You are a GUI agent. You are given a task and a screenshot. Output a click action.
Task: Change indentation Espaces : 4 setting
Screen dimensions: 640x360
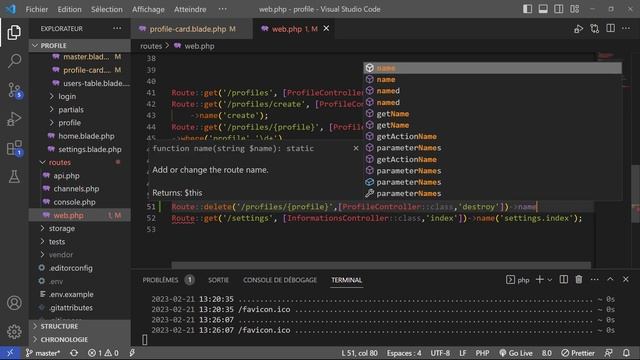(404, 353)
